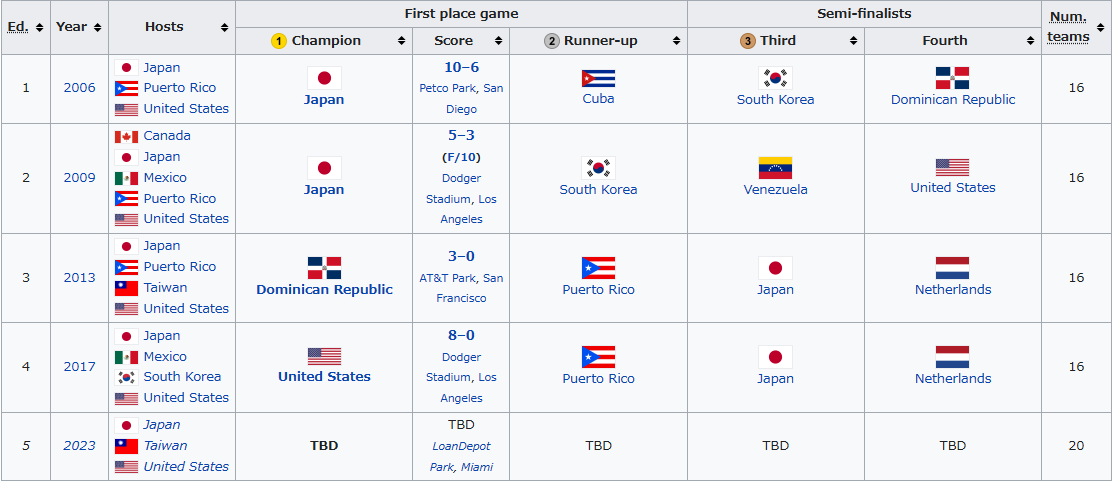Open the LoanDepot Park link
The height and width of the screenshot is (482, 1115).
461,446
